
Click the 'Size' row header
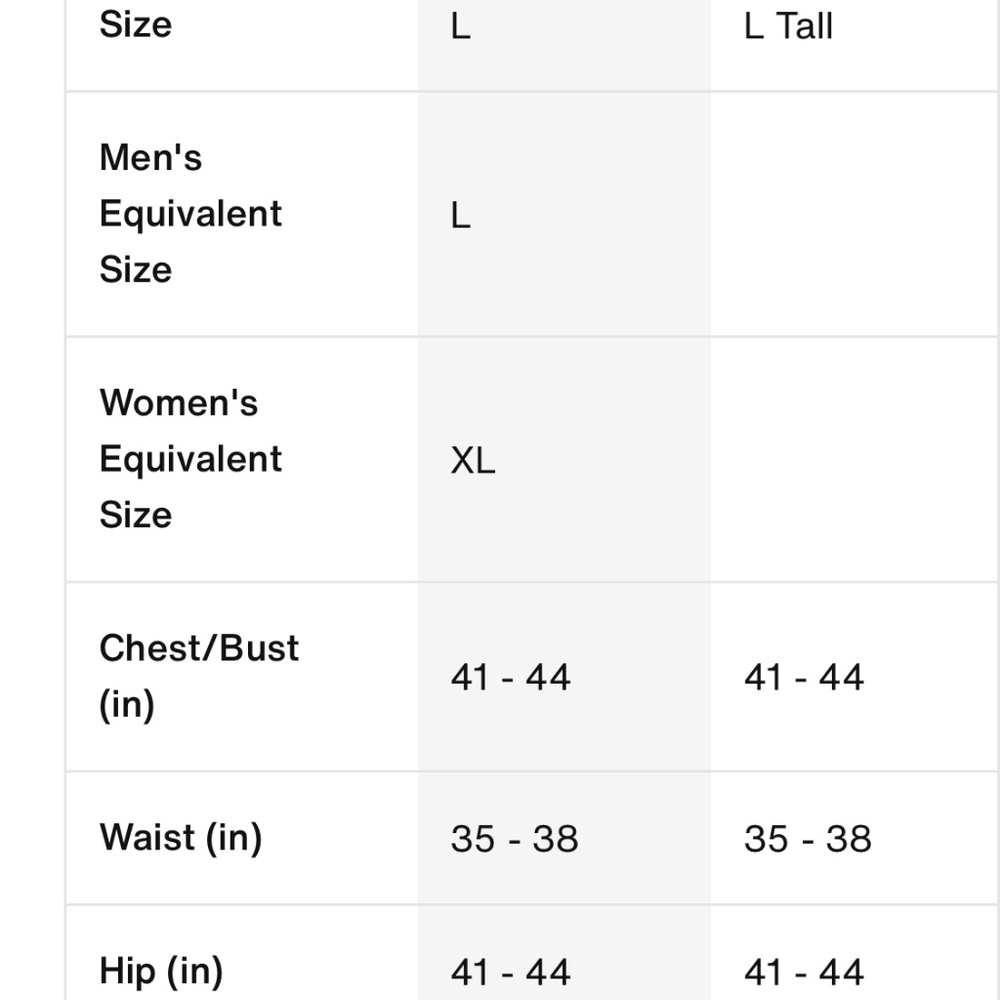[136, 24]
